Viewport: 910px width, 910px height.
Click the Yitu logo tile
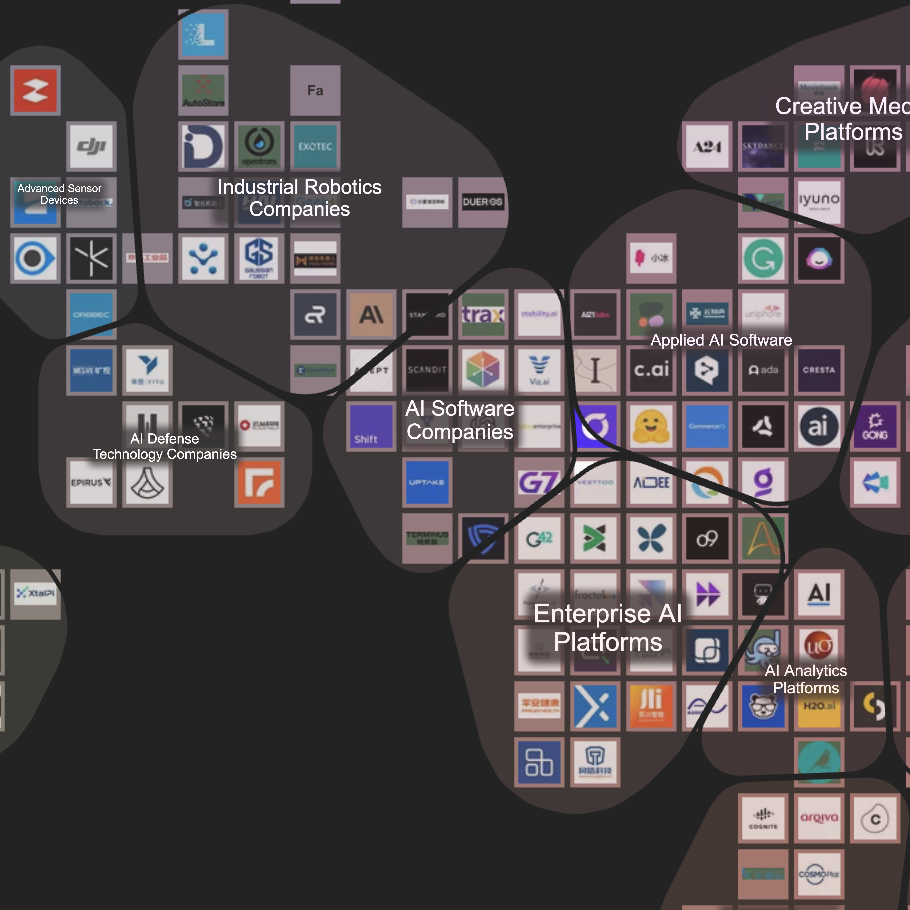pos(147,370)
